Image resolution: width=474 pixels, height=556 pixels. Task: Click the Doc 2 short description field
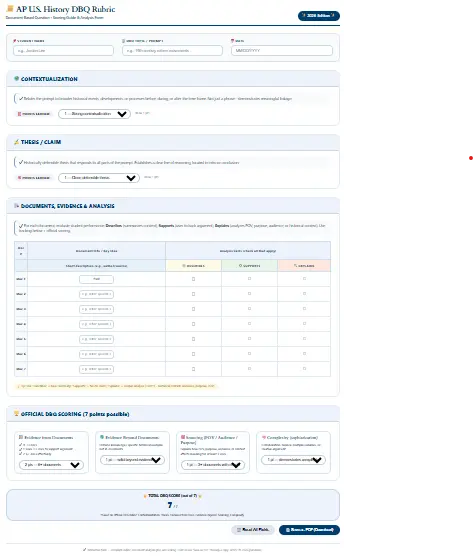pyautogui.click(x=96, y=294)
